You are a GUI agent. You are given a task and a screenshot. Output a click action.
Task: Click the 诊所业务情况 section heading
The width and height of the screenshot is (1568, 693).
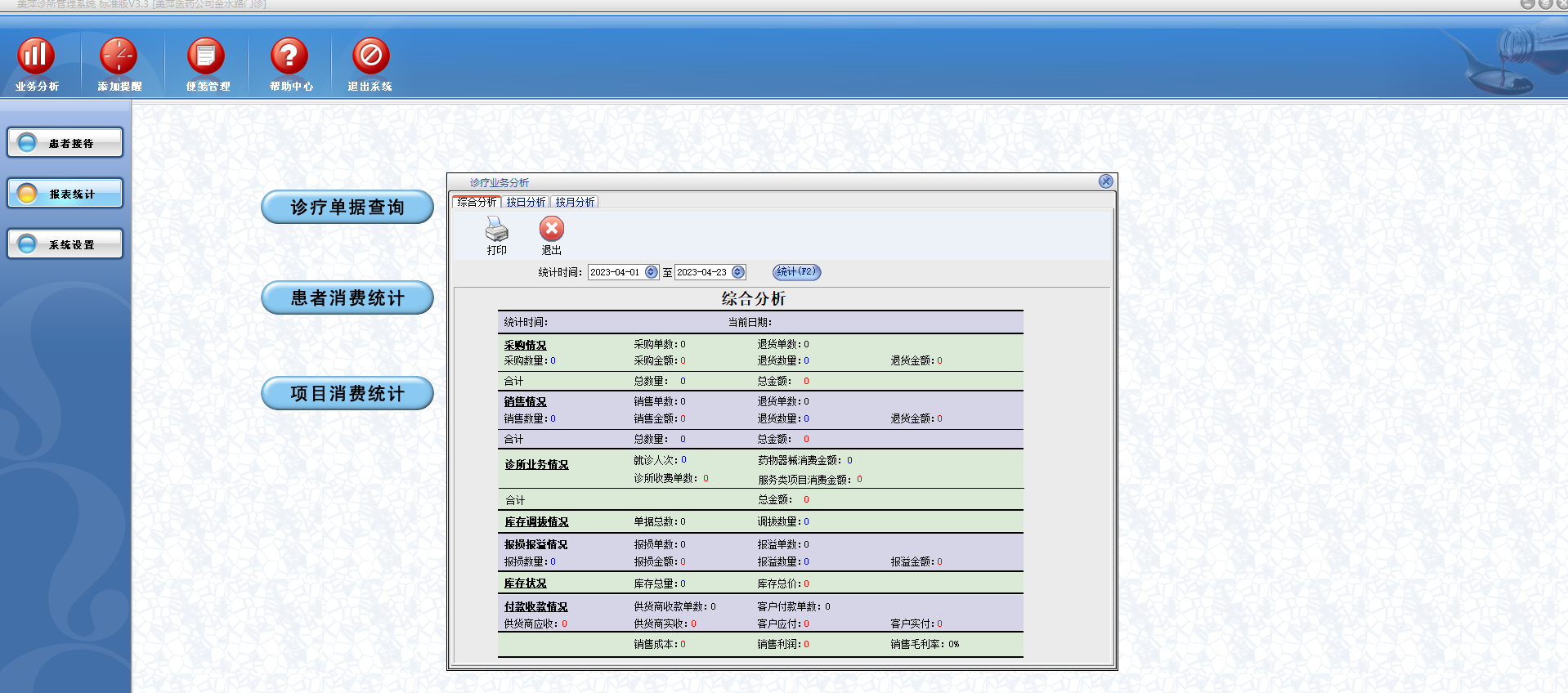536,465
